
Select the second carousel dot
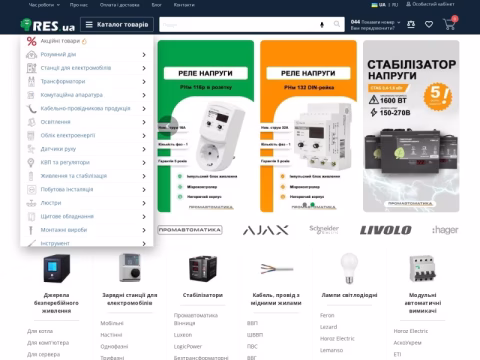pyautogui.click(x=312, y=204)
